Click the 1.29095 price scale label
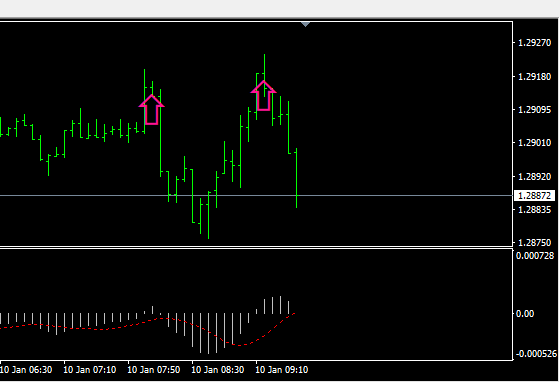This screenshot has height=382, width=560. tap(534, 110)
